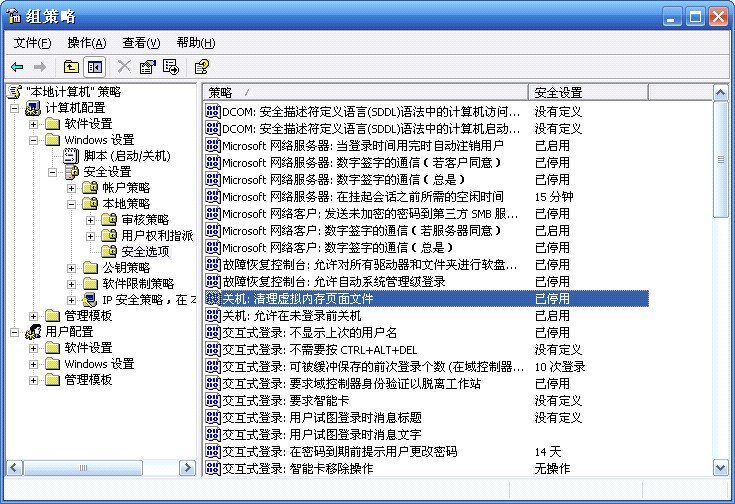Click the 安全选项 folder in tree
The width and height of the screenshot is (735, 504).
click(x=148, y=252)
